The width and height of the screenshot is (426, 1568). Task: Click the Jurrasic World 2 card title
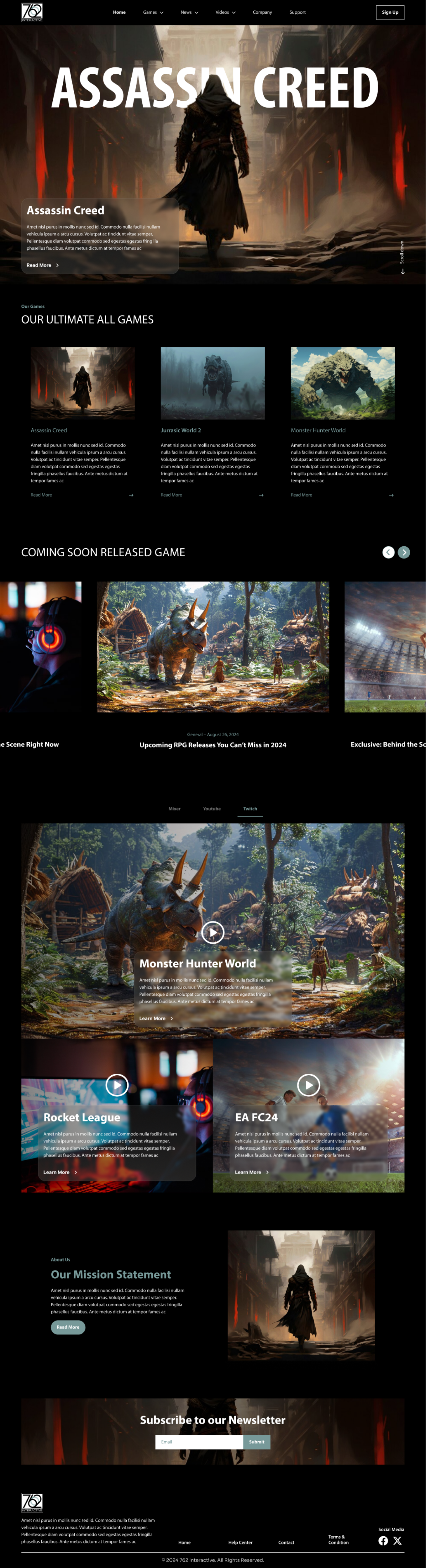[181, 430]
